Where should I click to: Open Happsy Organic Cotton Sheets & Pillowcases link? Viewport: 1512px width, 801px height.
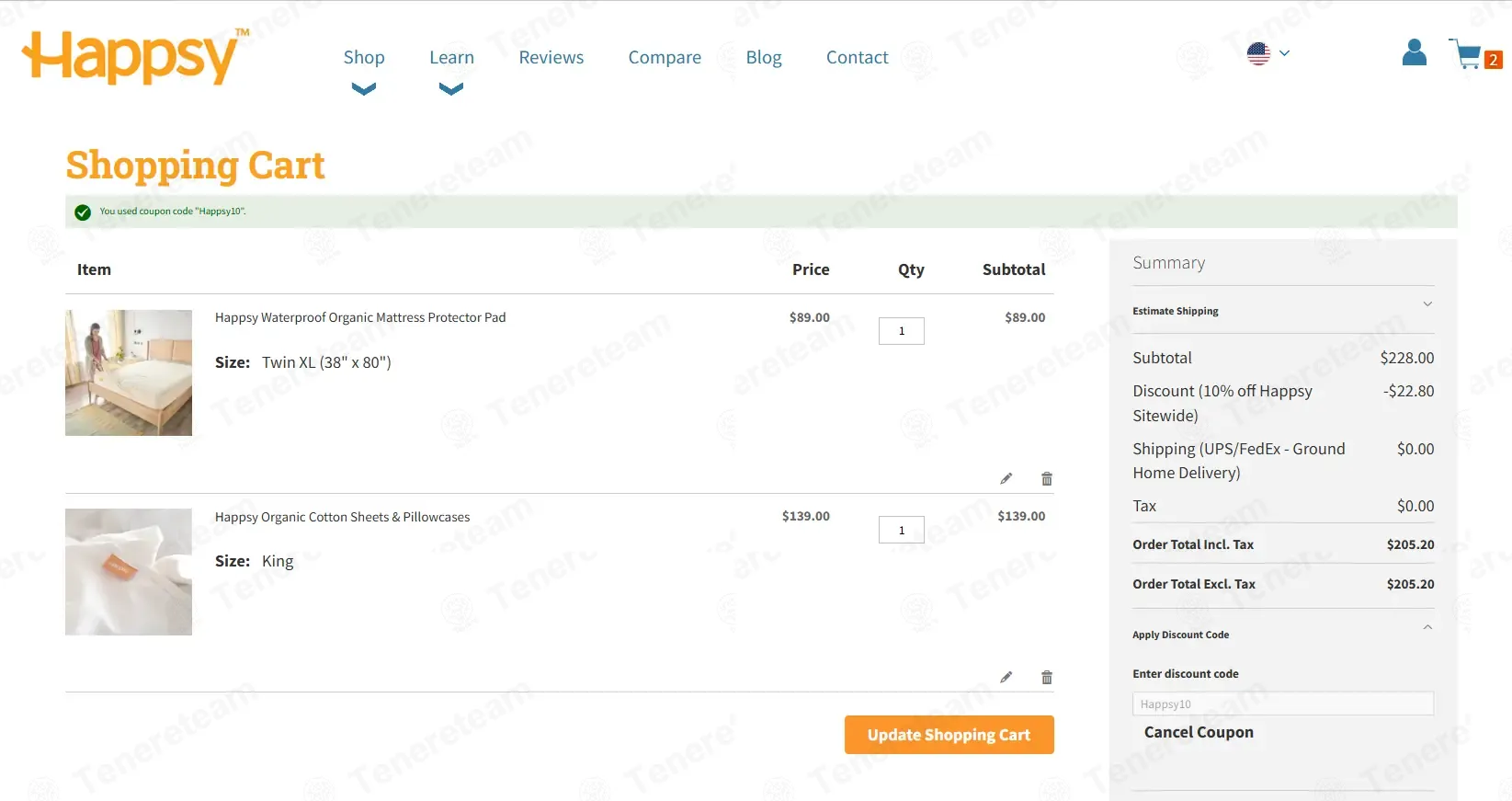(342, 517)
